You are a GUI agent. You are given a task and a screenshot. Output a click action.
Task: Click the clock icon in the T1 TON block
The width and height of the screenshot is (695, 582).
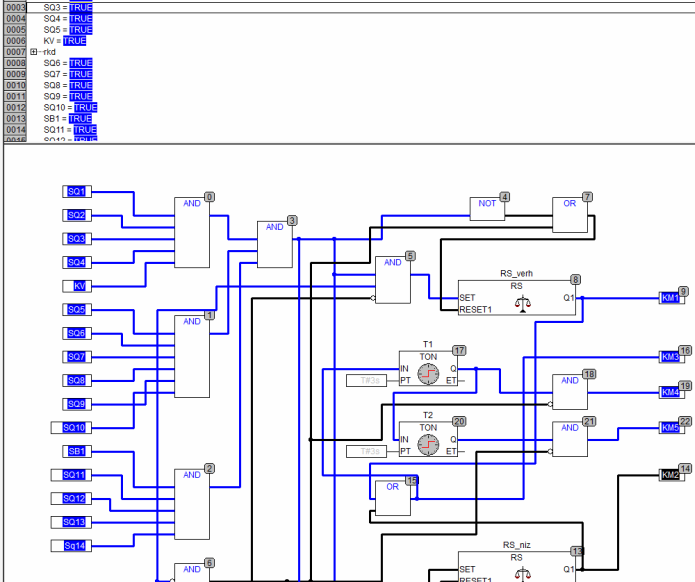pos(428,374)
